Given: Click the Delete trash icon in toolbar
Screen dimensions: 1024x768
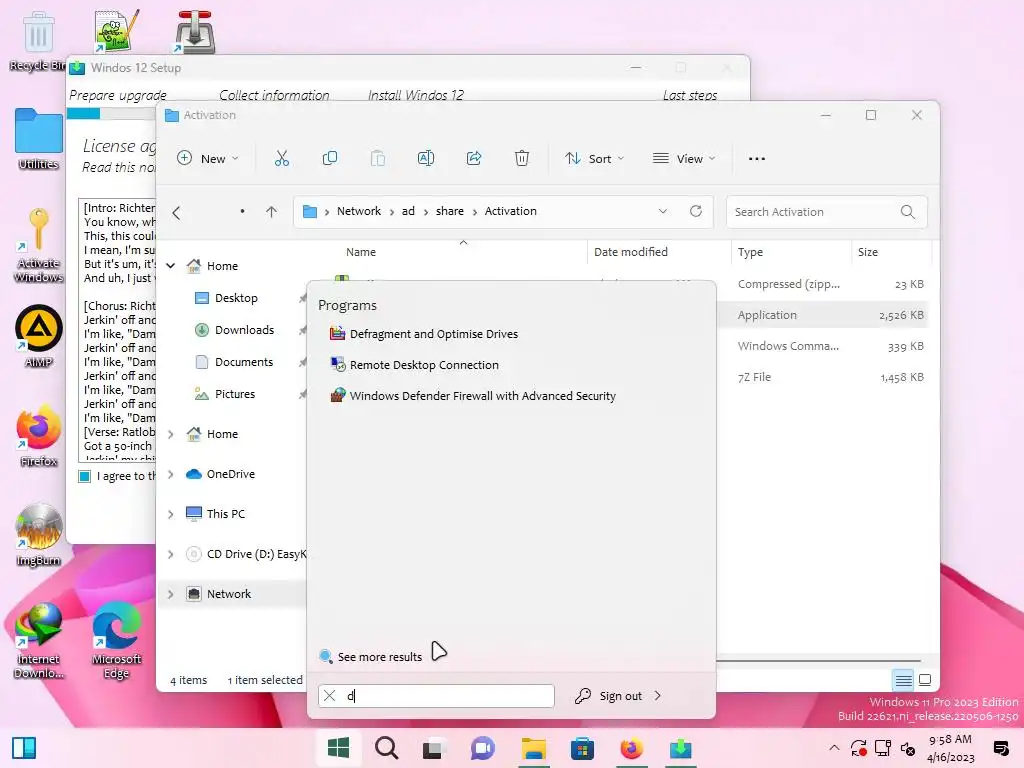Looking at the screenshot, I should pyautogui.click(x=522, y=158).
